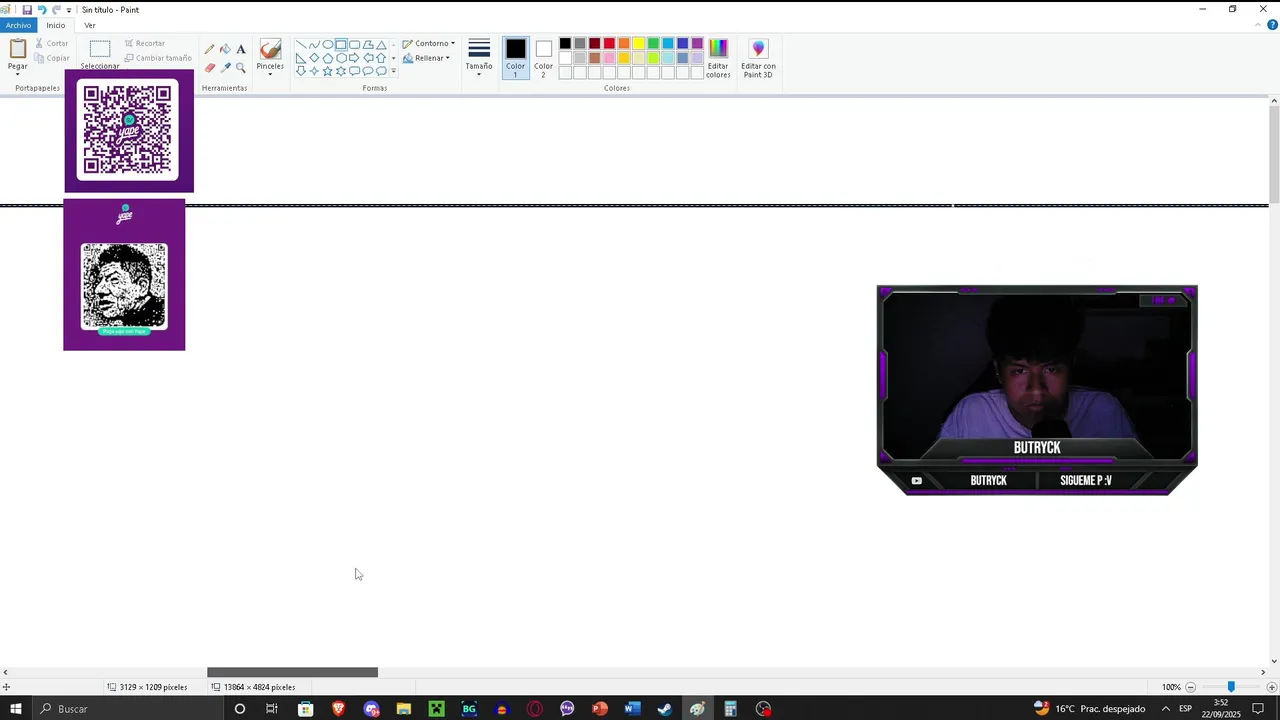Choose the Rounded rectangle shape
This screenshot has height=720, width=1280.
354,44
